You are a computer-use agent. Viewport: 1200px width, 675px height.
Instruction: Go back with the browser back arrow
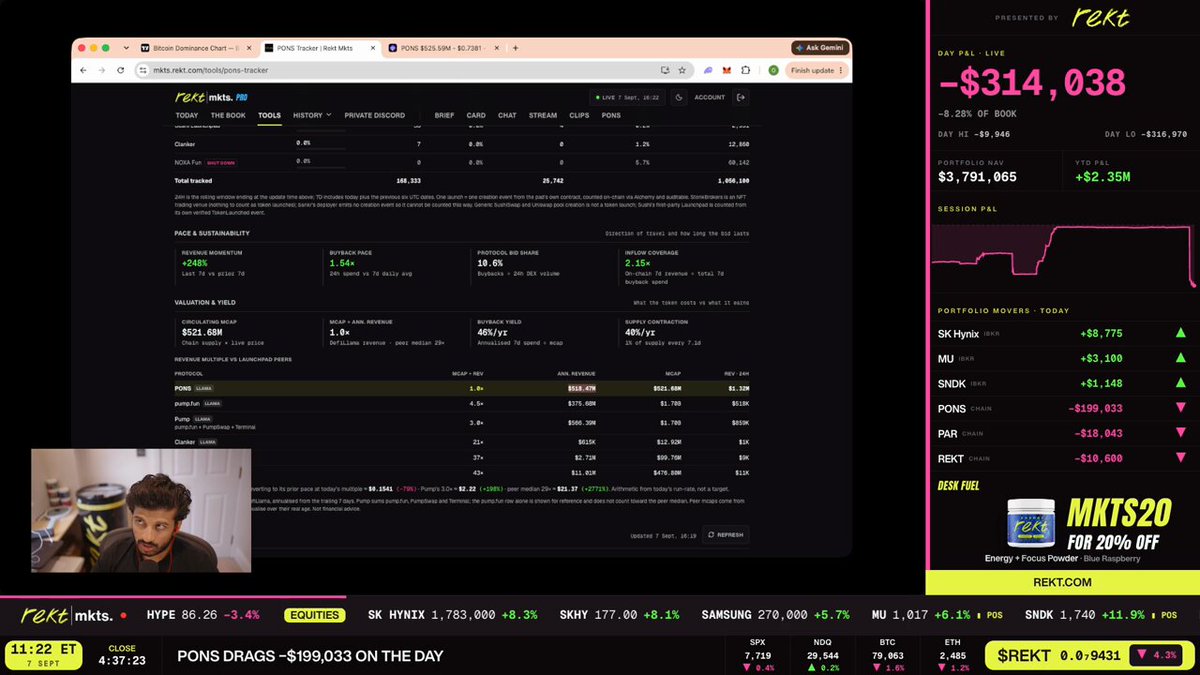pyautogui.click(x=84, y=70)
